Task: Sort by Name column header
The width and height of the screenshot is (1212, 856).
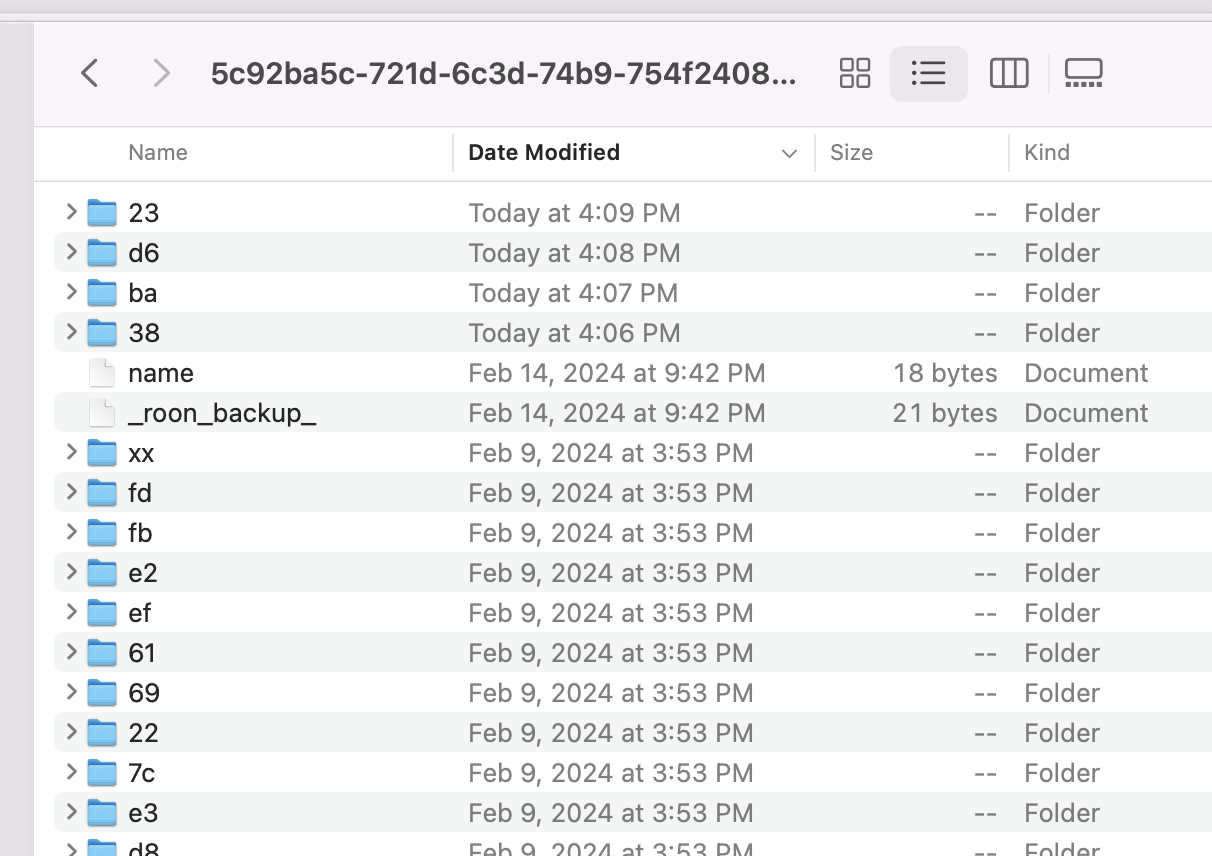Action: pyautogui.click(x=158, y=152)
